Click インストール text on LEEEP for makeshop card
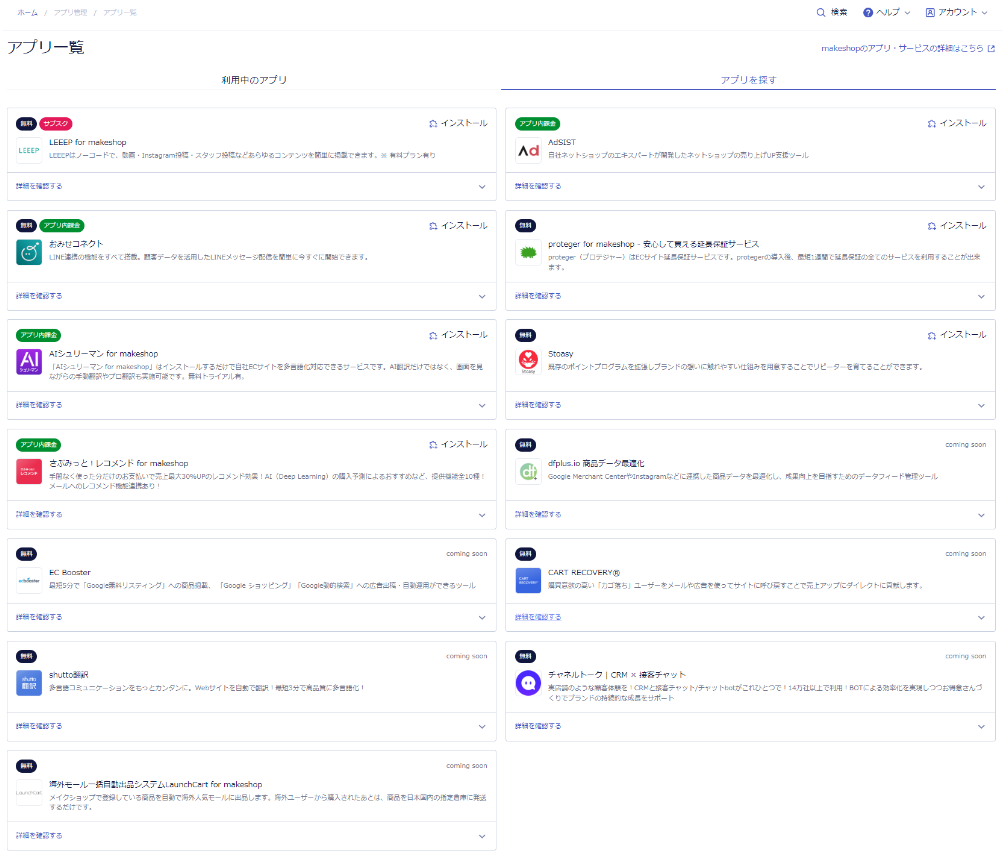Image resolution: width=1003 pixels, height=854 pixels. 464,123
